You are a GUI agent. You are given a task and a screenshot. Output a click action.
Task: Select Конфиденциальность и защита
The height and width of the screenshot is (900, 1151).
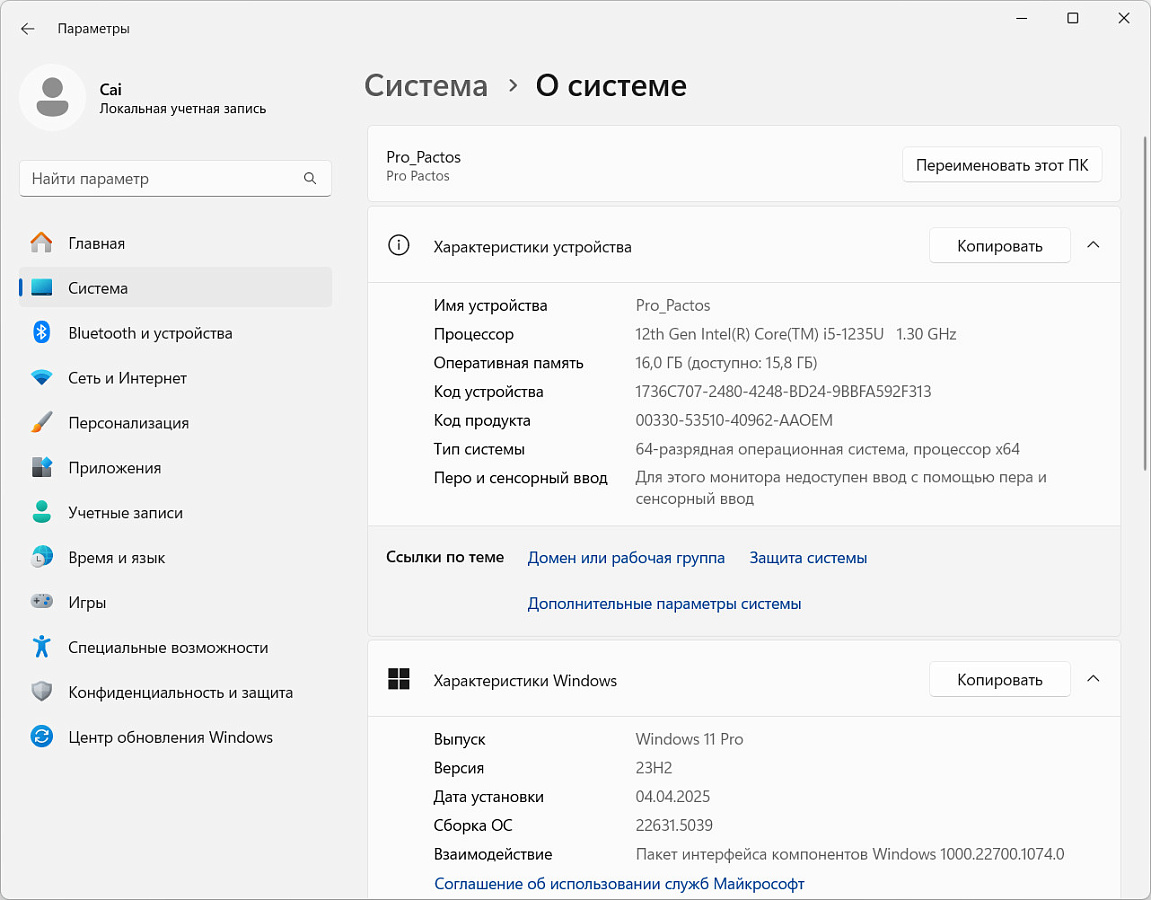click(175, 692)
